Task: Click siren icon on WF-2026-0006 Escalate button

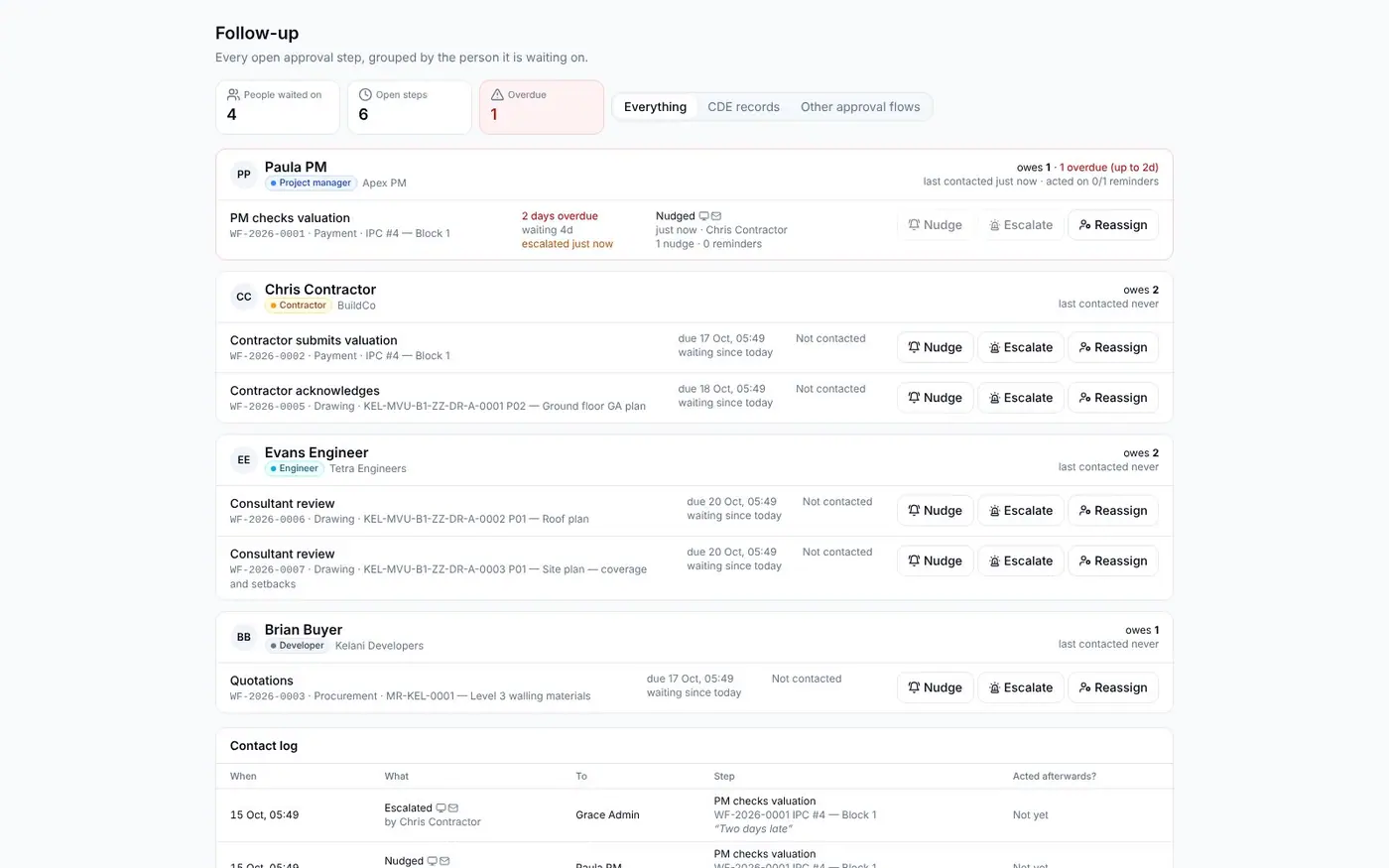Action: point(994,511)
